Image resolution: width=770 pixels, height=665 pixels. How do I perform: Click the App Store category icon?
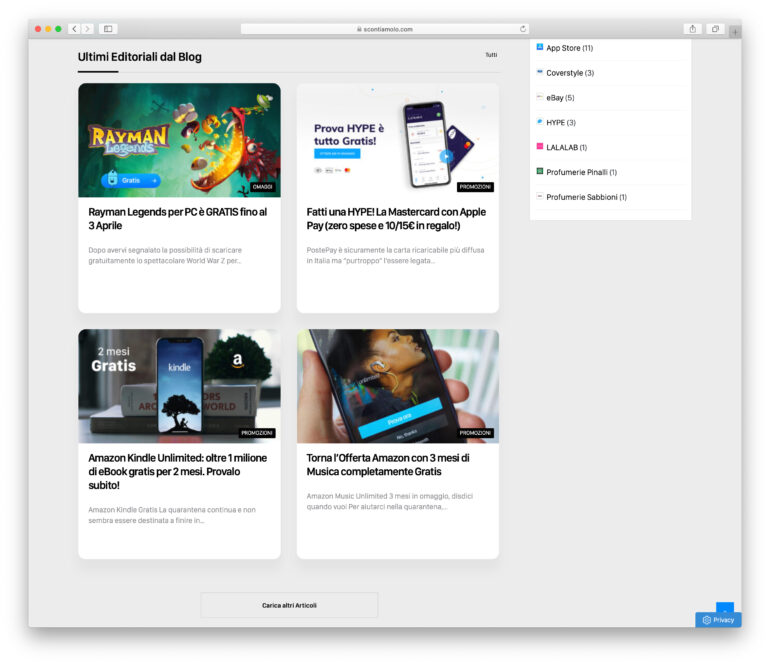click(540, 47)
